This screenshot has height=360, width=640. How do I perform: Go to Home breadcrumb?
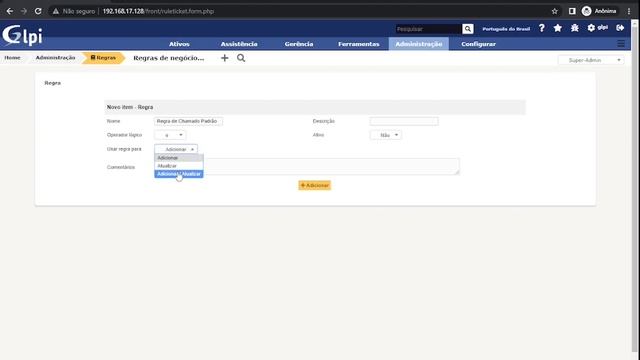tap(12, 58)
